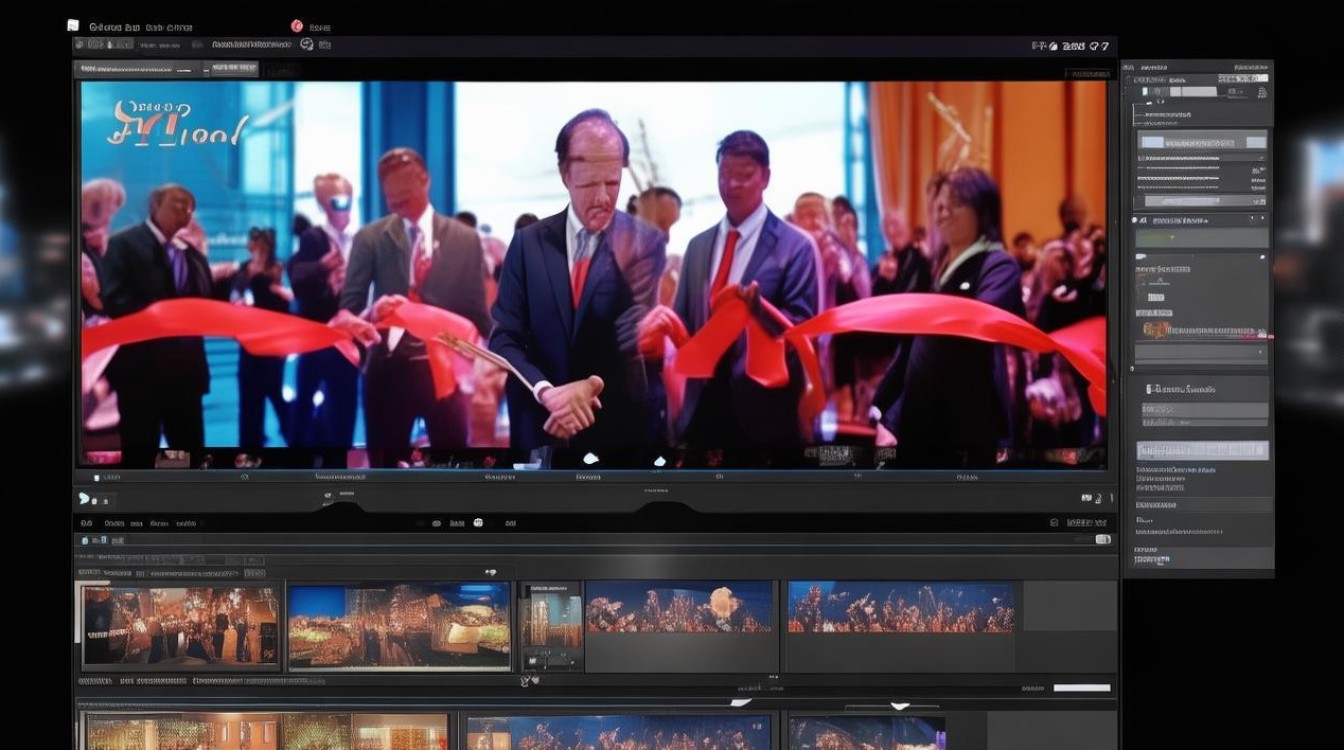The width and height of the screenshot is (1344, 750).
Task: Click the small white icon above the second clip
Action: pos(490,572)
